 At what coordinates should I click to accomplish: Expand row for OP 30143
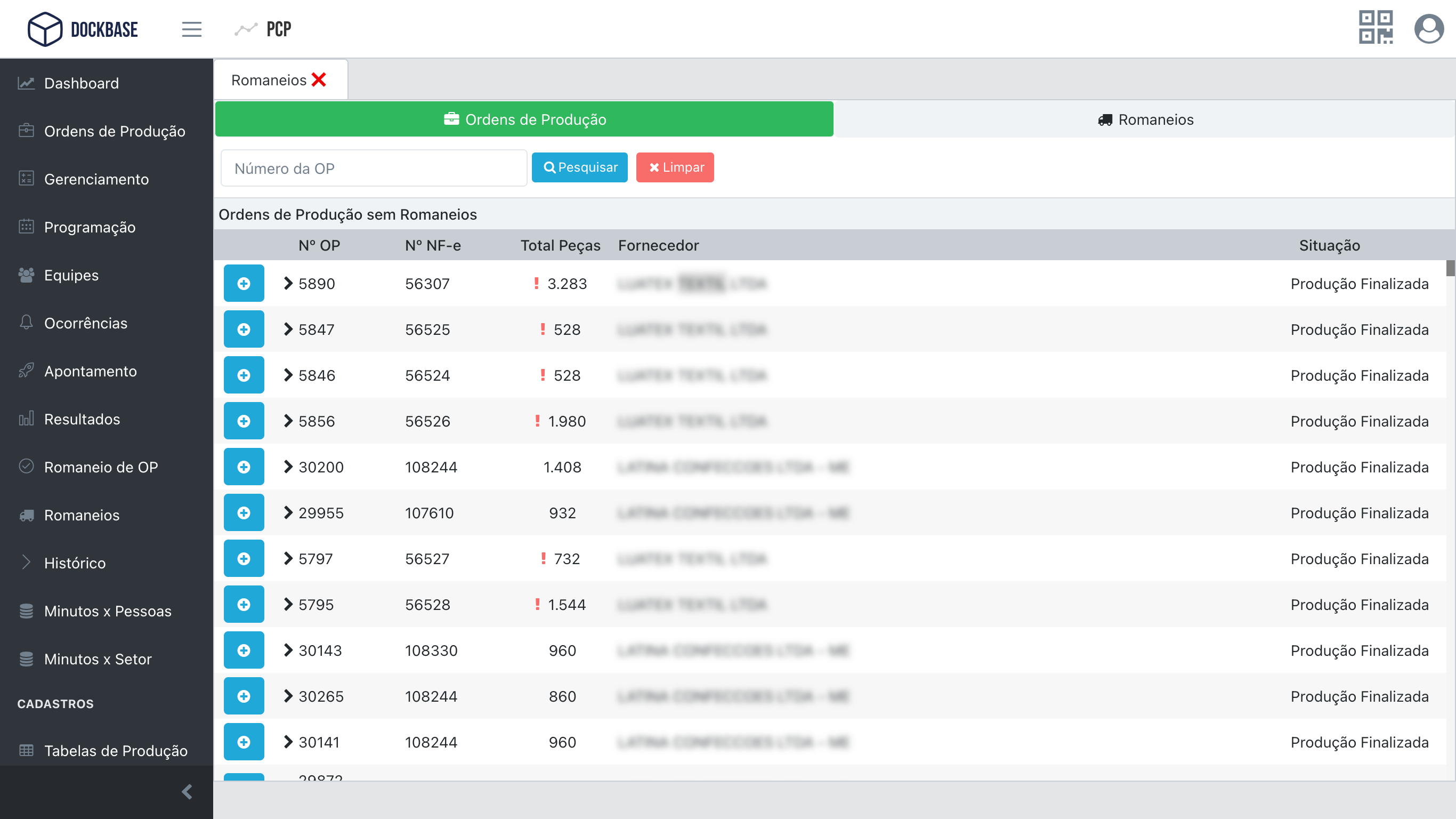(288, 650)
